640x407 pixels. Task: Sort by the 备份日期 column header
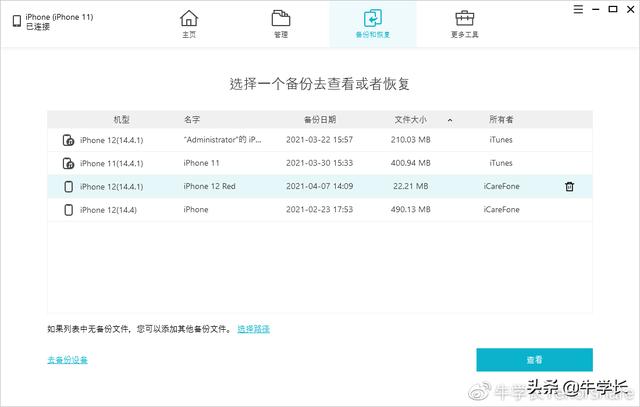tap(320, 120)
